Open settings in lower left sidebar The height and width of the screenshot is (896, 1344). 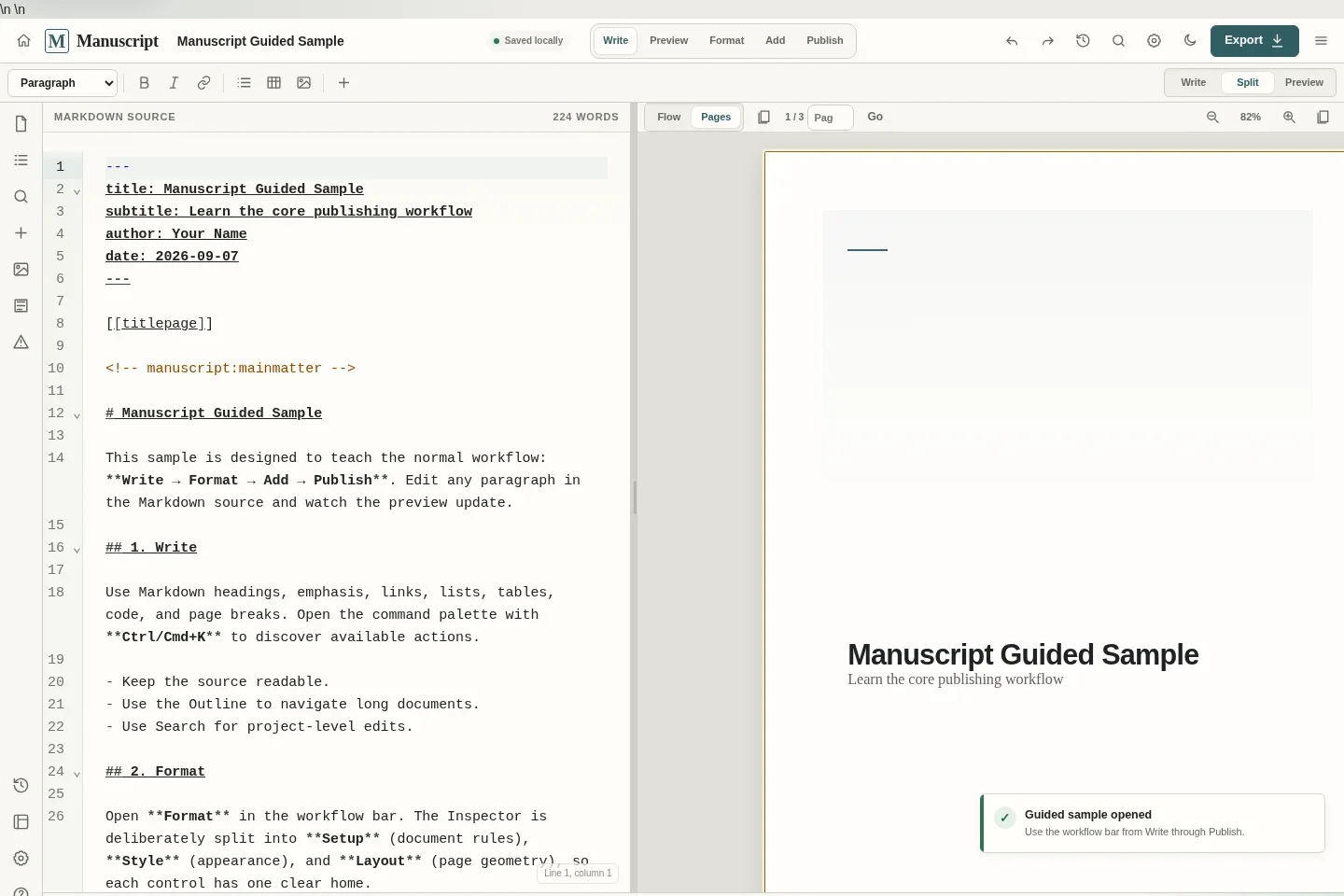click(21, 859)
